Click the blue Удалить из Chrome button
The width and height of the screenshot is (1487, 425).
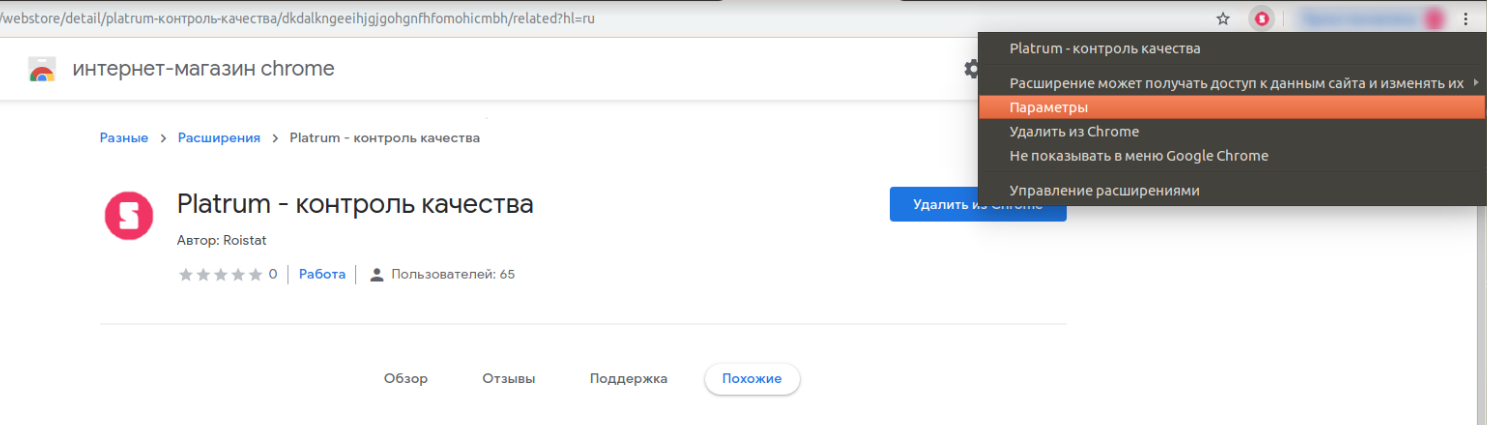pyautogui.click(x=978, y=204)
